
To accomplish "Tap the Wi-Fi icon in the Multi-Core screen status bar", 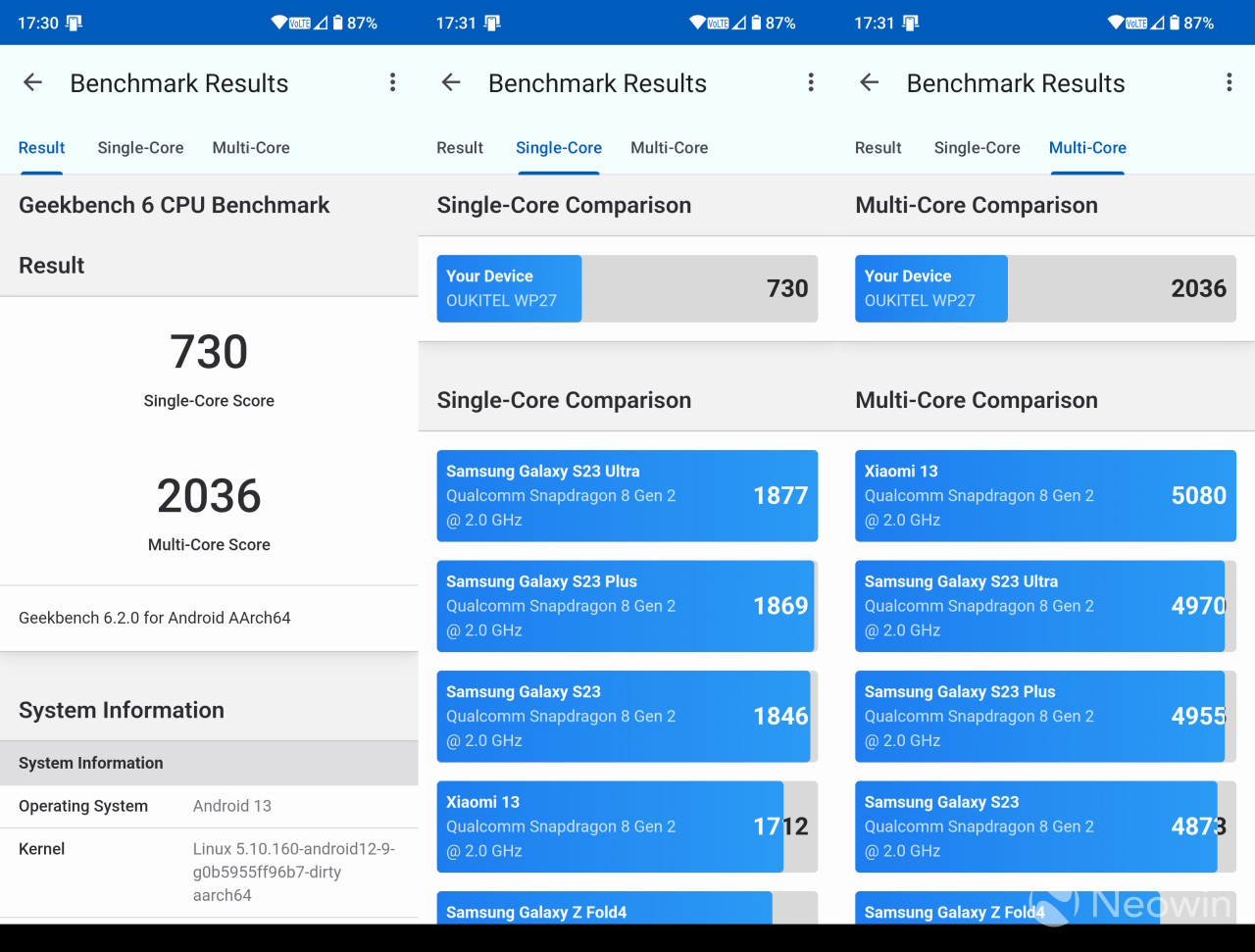I will coord(1116,23).
